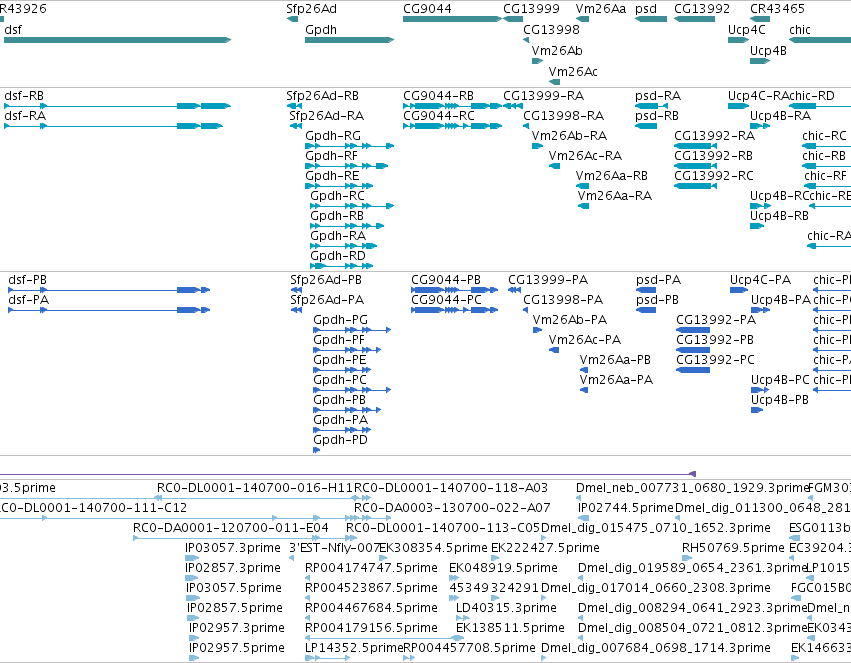The width and height of the screenshot is (851, 663).
Task: Select the dsf gene bar
Action: [118, 40]
